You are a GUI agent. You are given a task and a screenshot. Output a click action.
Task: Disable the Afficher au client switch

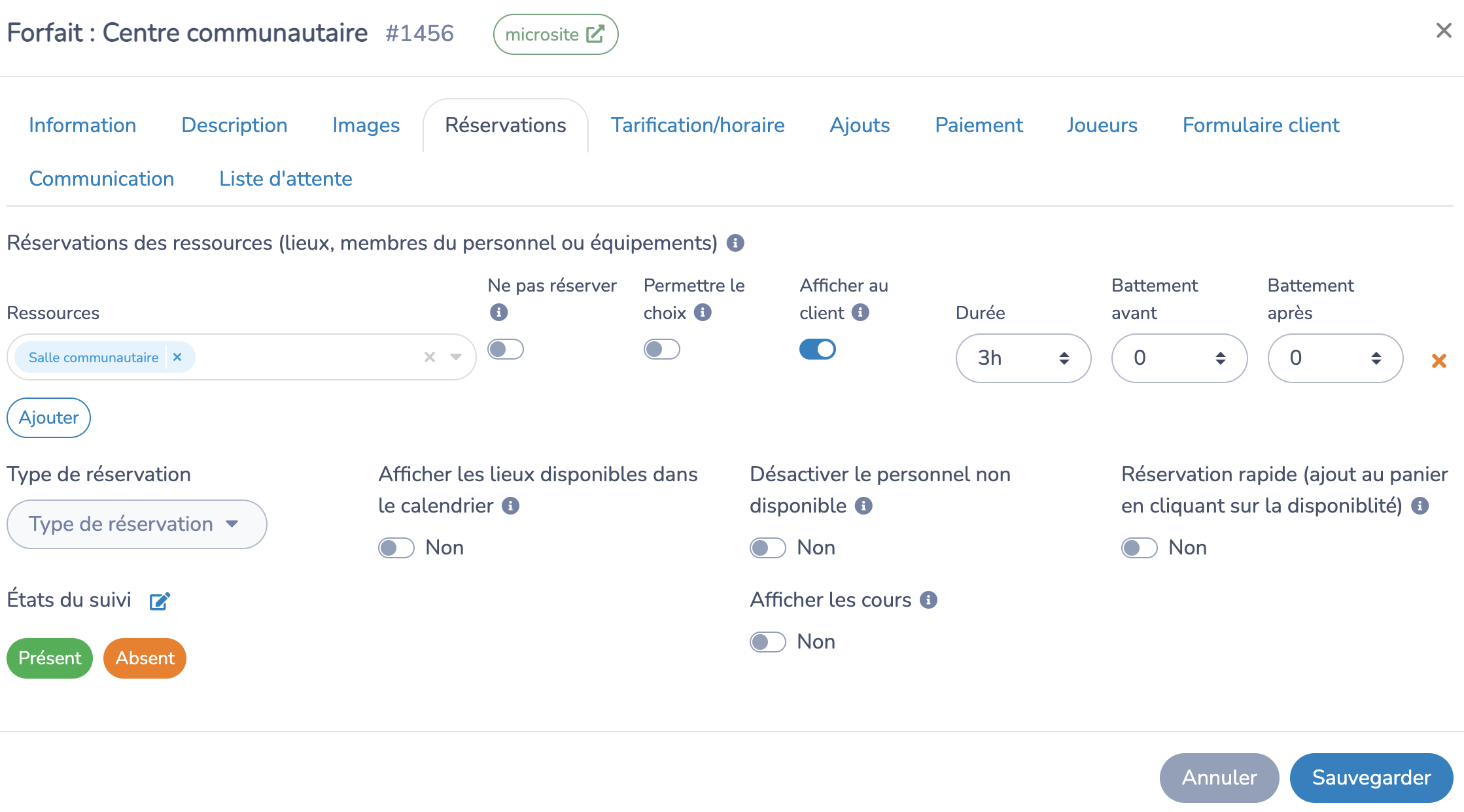point(818,349)
